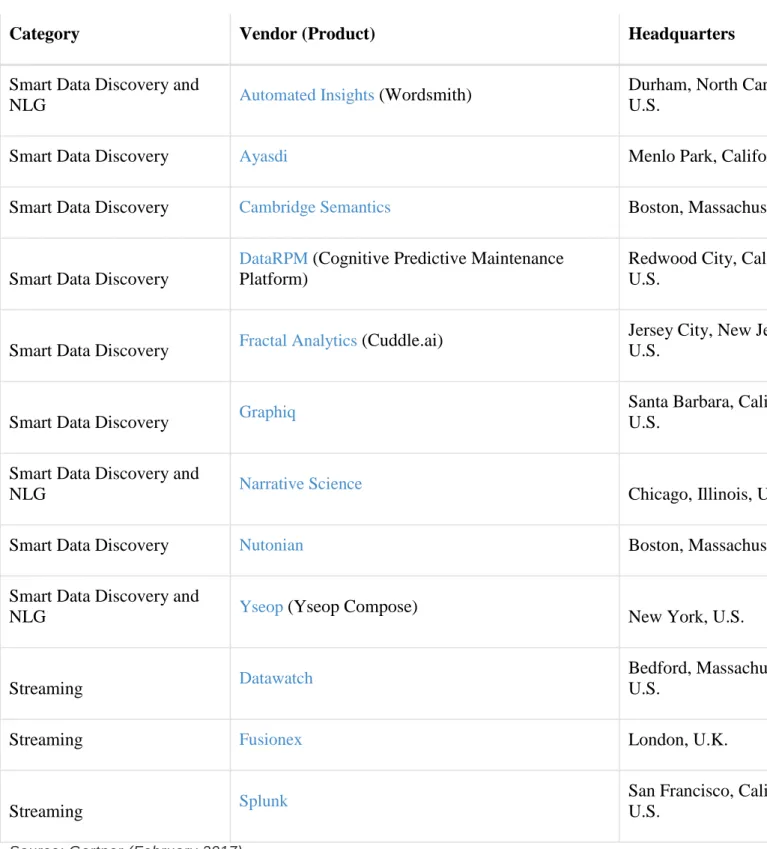Click the Chicago, Illinois headquarters cell

pyautogui.click(x=697, y=494)
